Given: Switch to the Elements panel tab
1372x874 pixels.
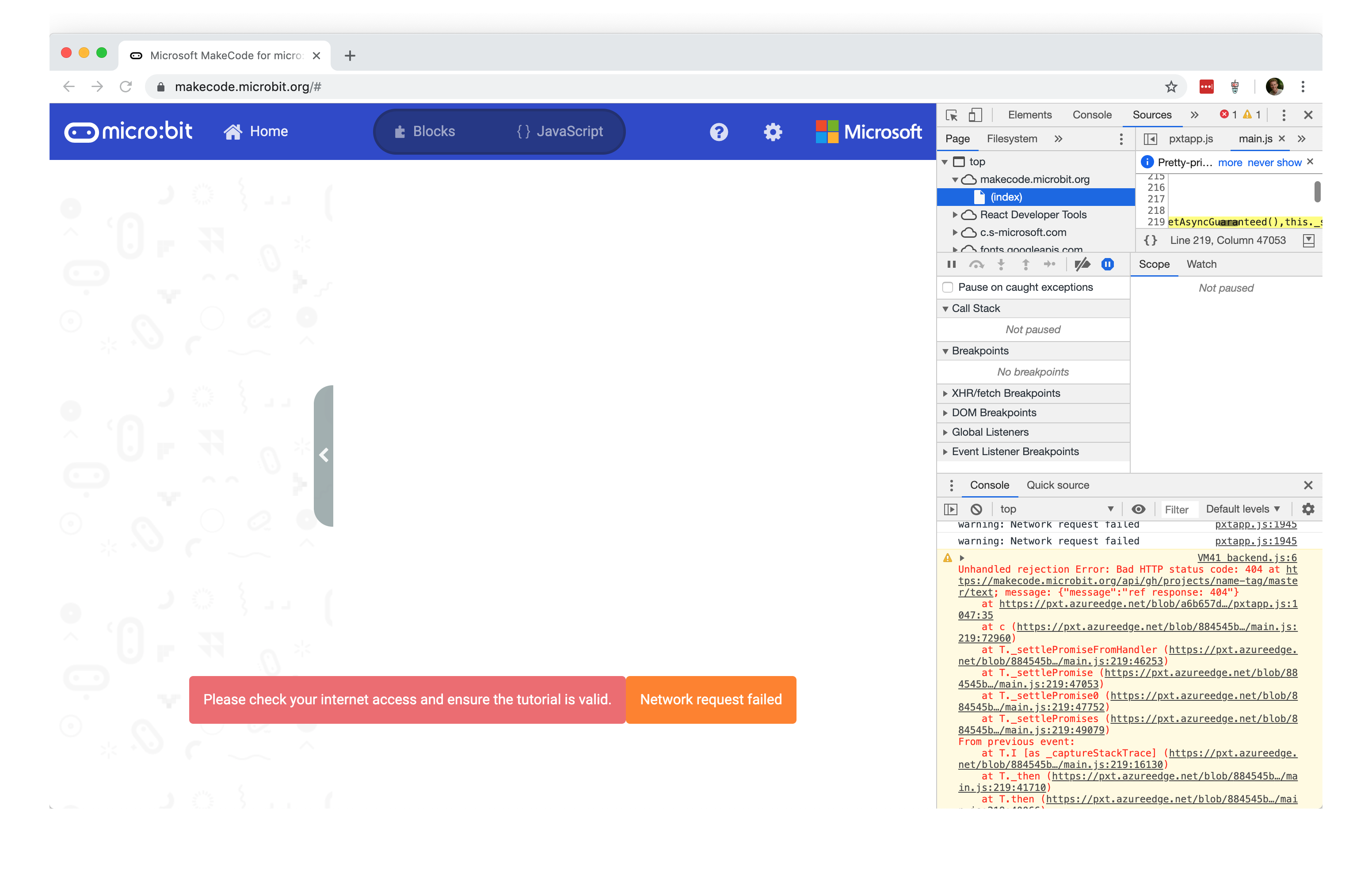Looking at the screenshot, I should tap(1029, 114).
